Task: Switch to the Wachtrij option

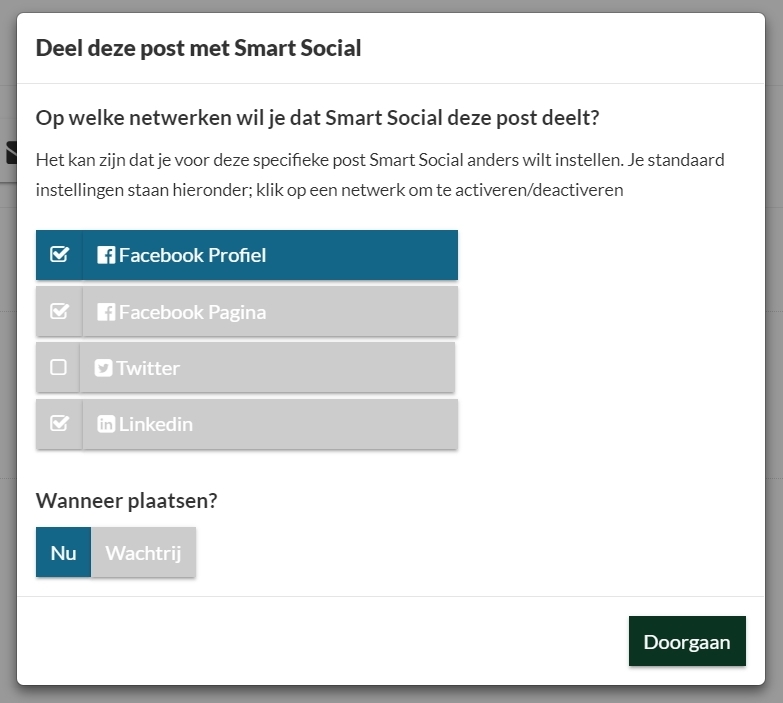Action: tap(143, 552)
